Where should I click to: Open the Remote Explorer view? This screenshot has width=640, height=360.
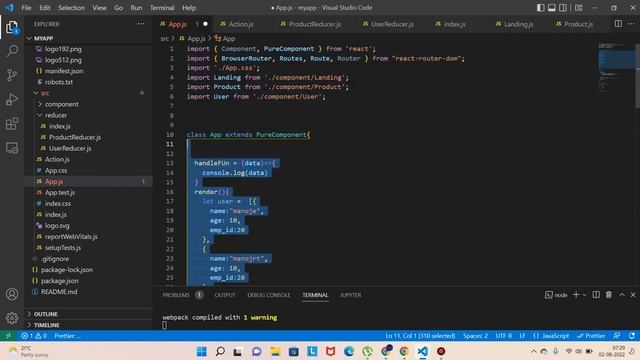pos(12,148)
